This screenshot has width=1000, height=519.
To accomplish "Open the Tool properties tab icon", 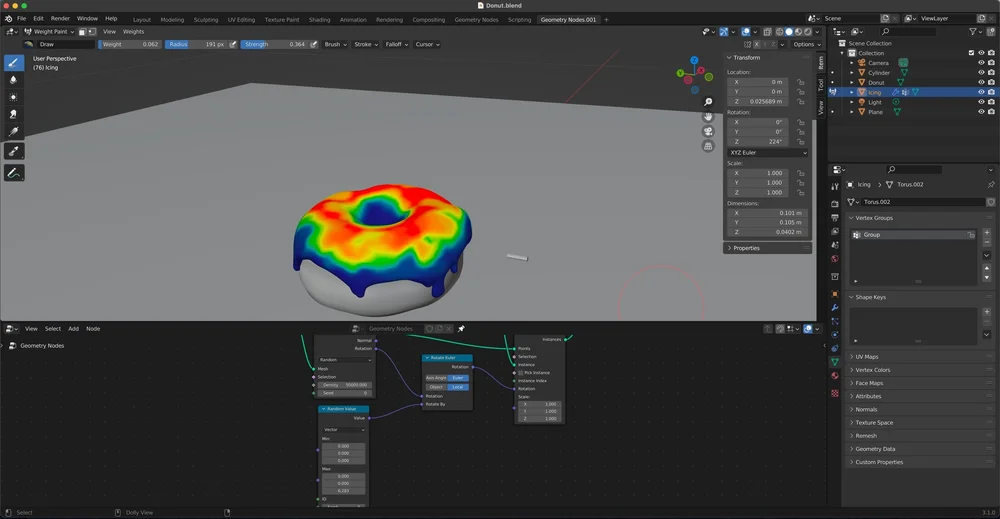I will coord(835,187).
